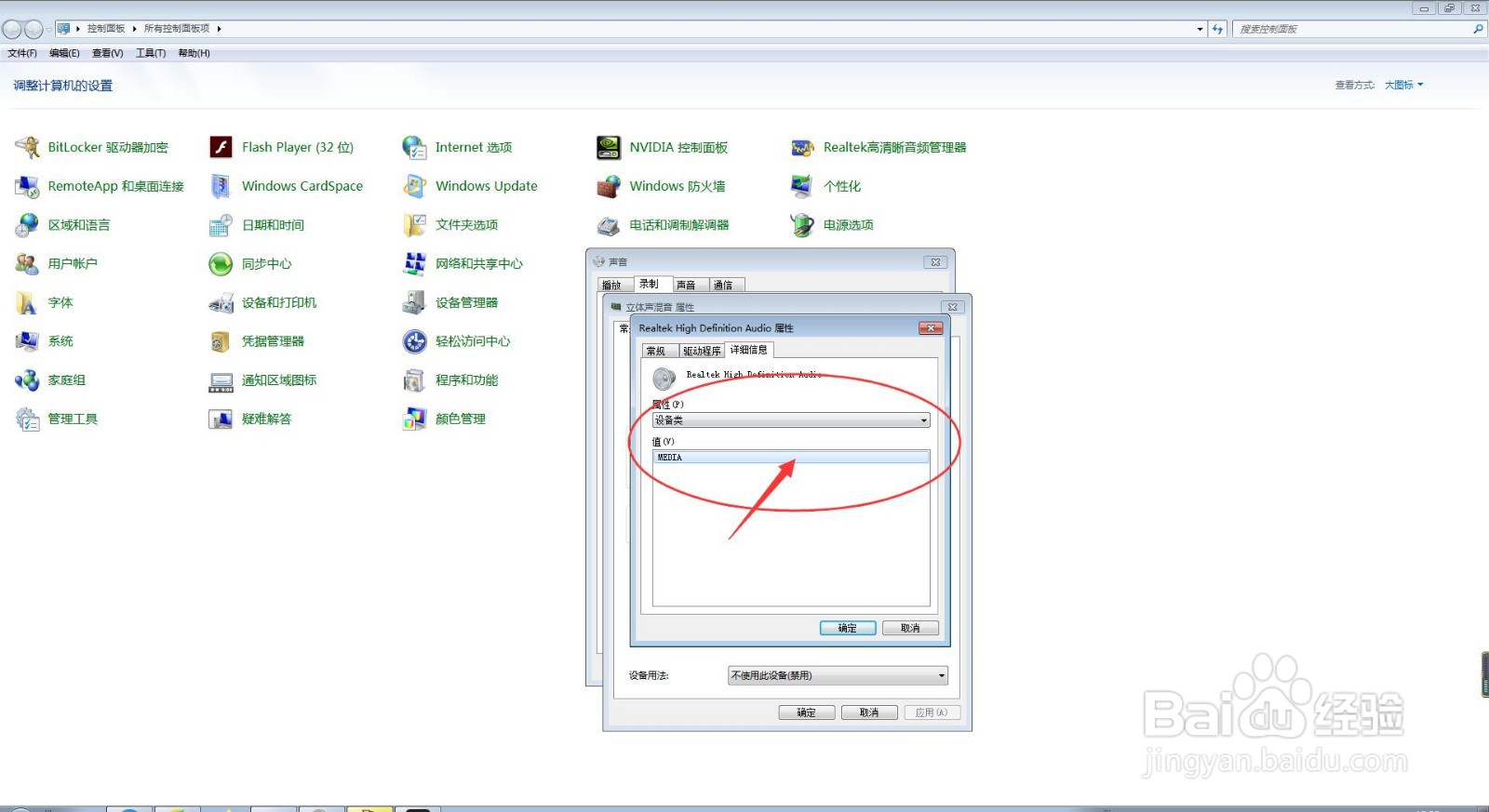Refresh the address bar location
This screenshot has height=812, width=1489.
click(x=1217, y=29)
